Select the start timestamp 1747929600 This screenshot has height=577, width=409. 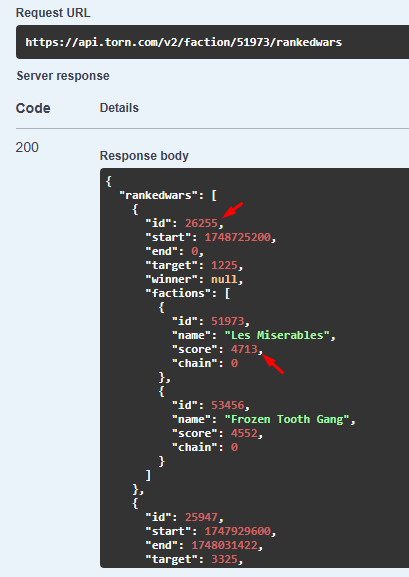238,531
